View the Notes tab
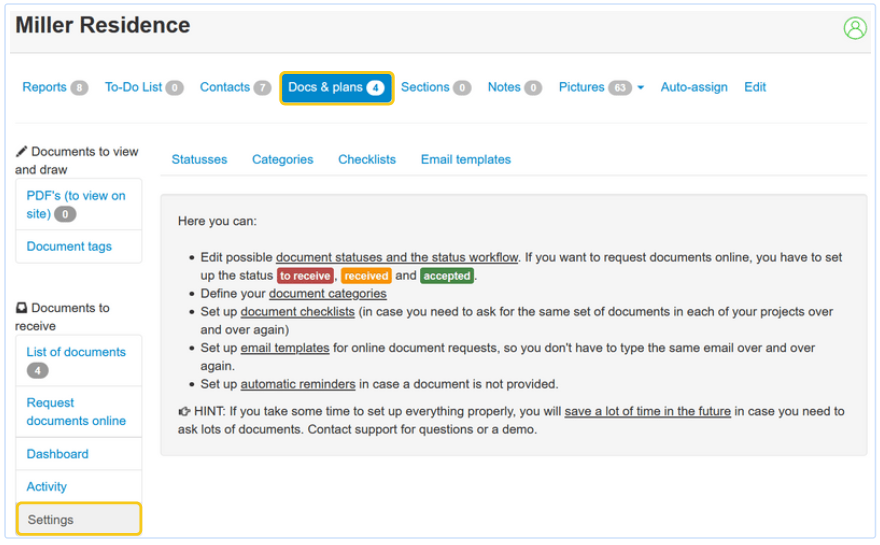The height and width of the screenshot is (545, 880). (514, 88)
